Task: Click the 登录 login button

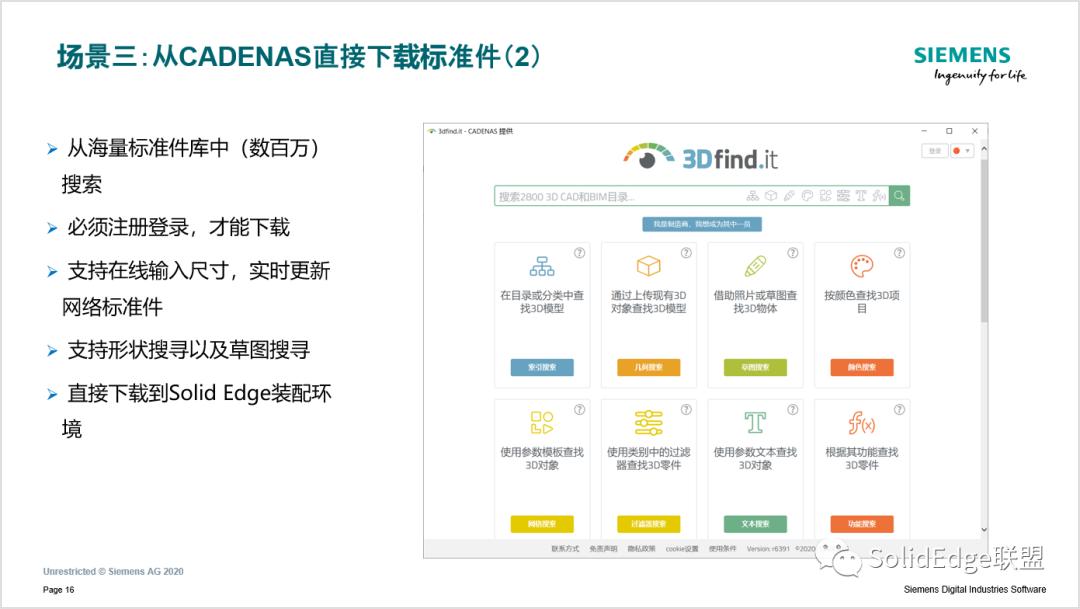Action: 935,151
